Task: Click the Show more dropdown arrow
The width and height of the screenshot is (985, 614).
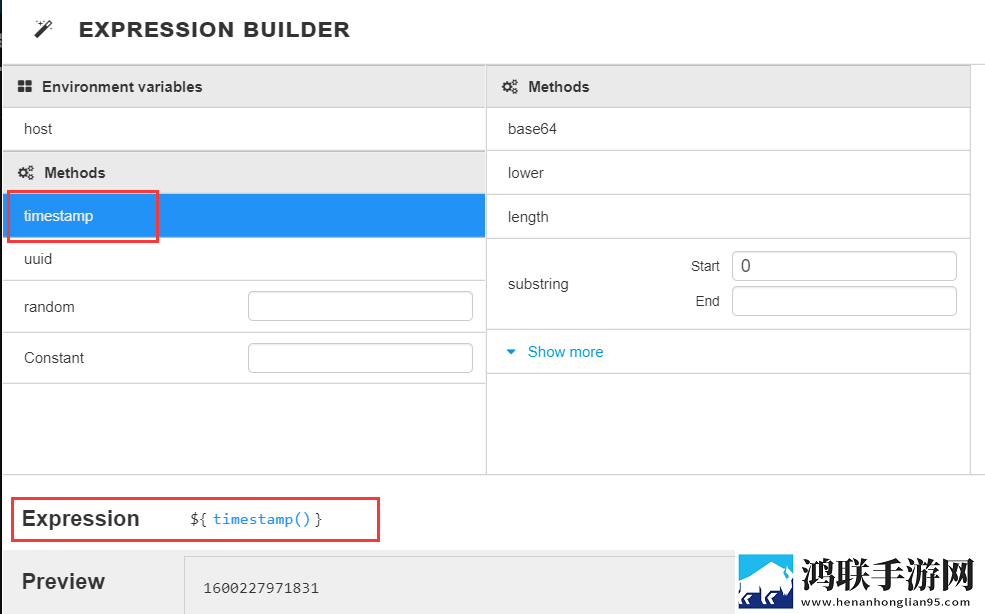Action: (x=511, y=352)
